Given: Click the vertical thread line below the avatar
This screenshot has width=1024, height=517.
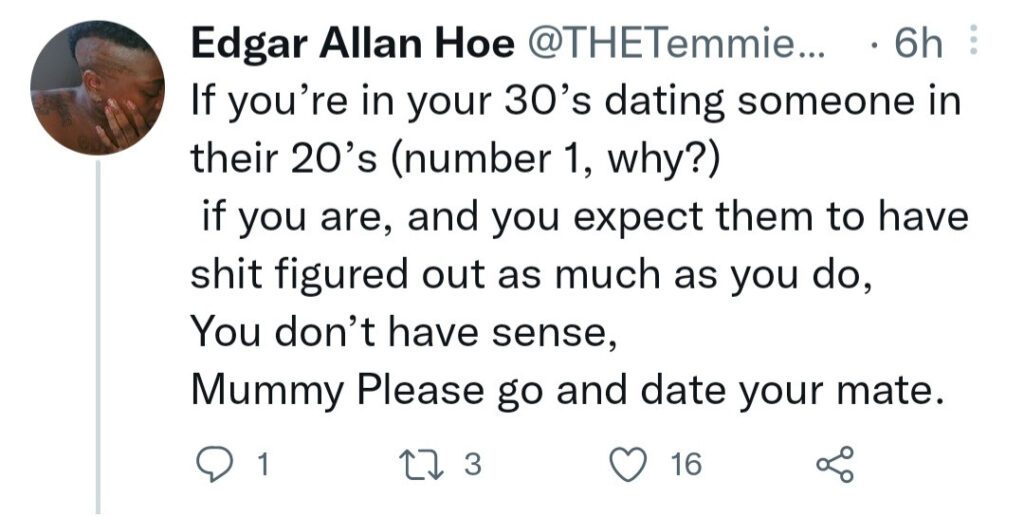Looking at the screenshot, I should (97, 330).
